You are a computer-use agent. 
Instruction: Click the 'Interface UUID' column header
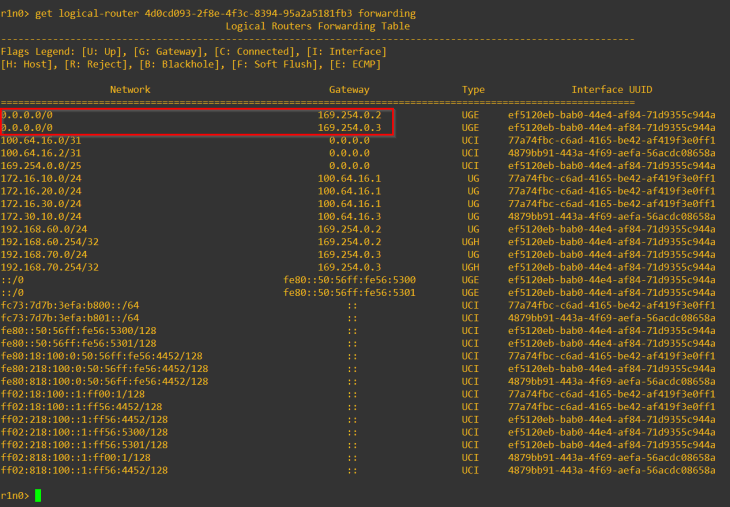612,90
